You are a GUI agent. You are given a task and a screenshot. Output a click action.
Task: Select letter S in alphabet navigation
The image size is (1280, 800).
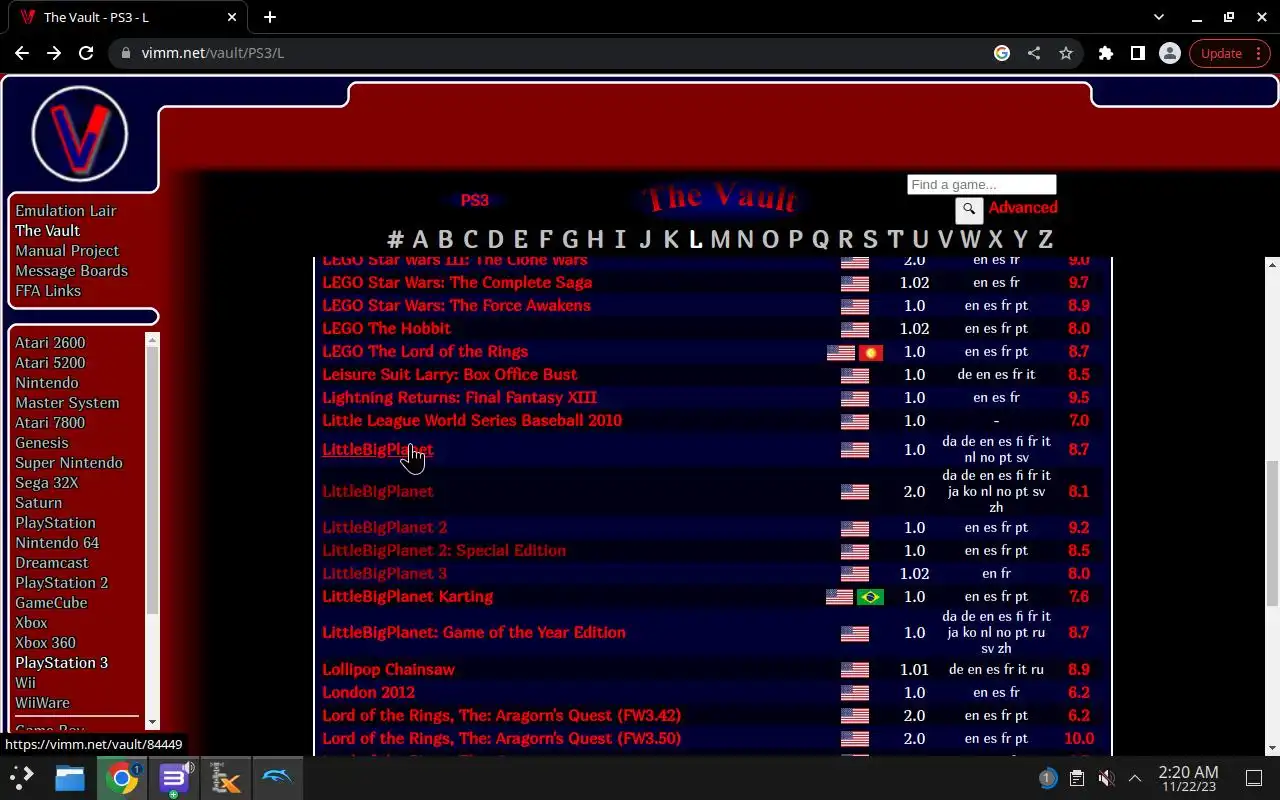870,239
